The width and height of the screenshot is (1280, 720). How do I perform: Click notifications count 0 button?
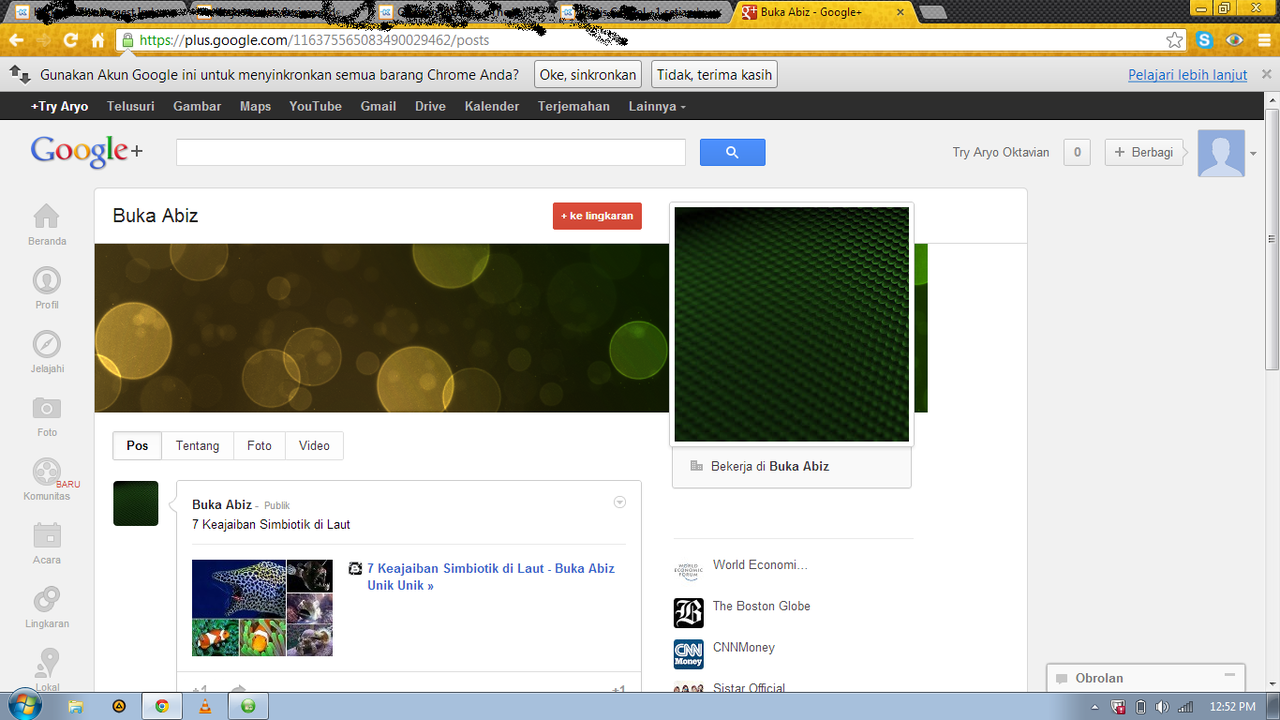pyautogui.click(x=1077, y=152)
